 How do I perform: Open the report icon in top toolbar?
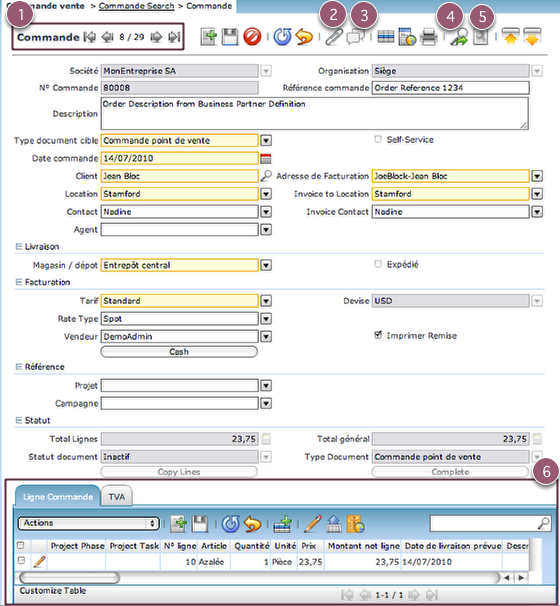click(407, 37)
